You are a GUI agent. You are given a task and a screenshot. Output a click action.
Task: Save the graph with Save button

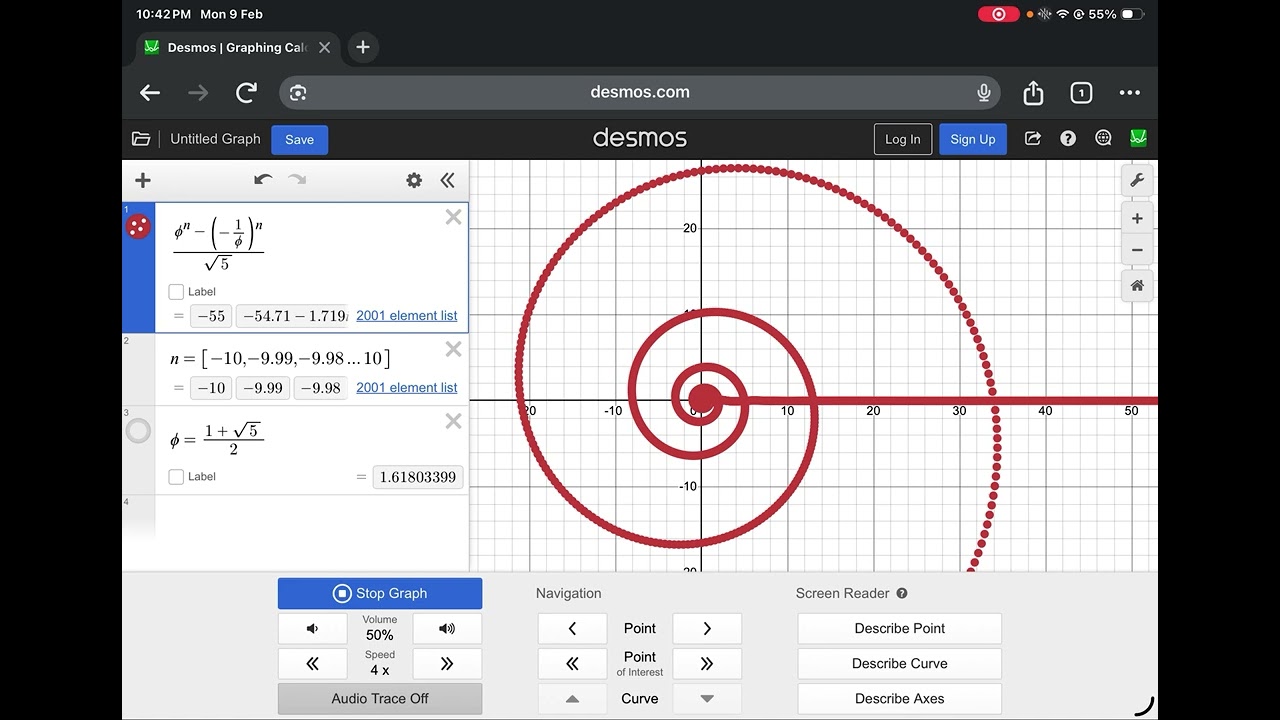pos(299,140)
